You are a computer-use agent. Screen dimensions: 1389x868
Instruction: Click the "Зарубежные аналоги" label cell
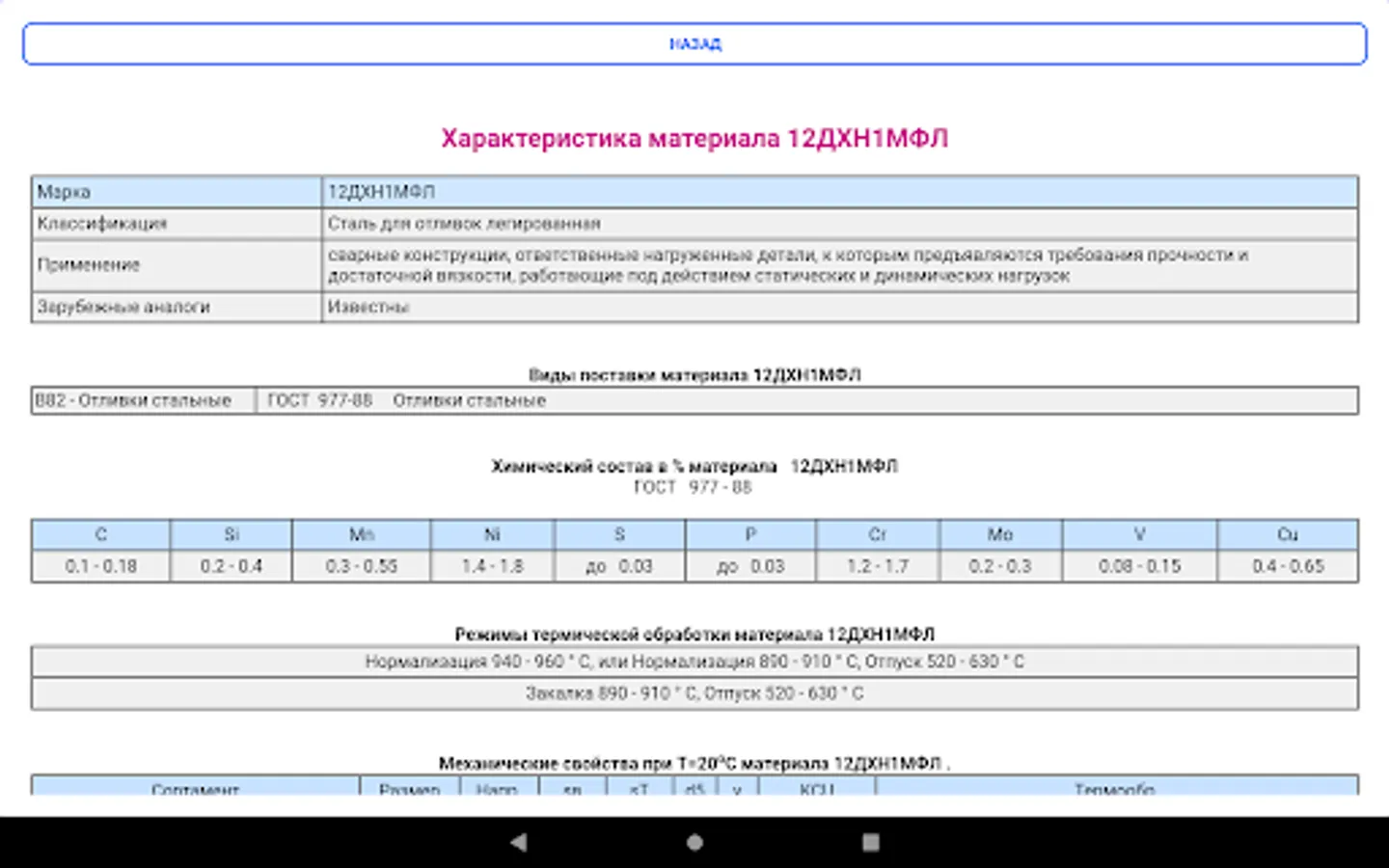point(177,307)
